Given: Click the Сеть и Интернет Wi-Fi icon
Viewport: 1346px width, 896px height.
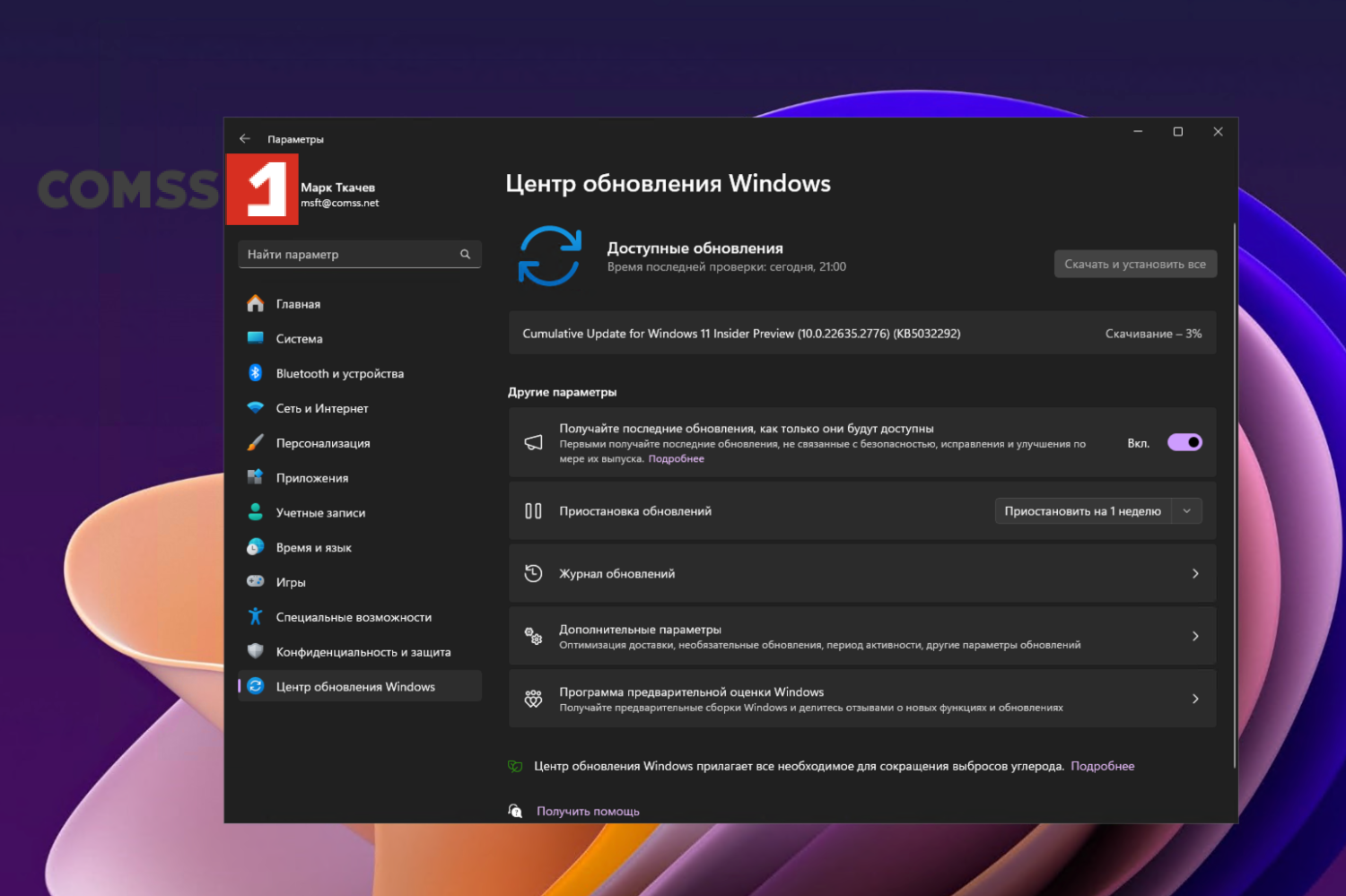Looking at the screenshot, I should pos(256,408).
